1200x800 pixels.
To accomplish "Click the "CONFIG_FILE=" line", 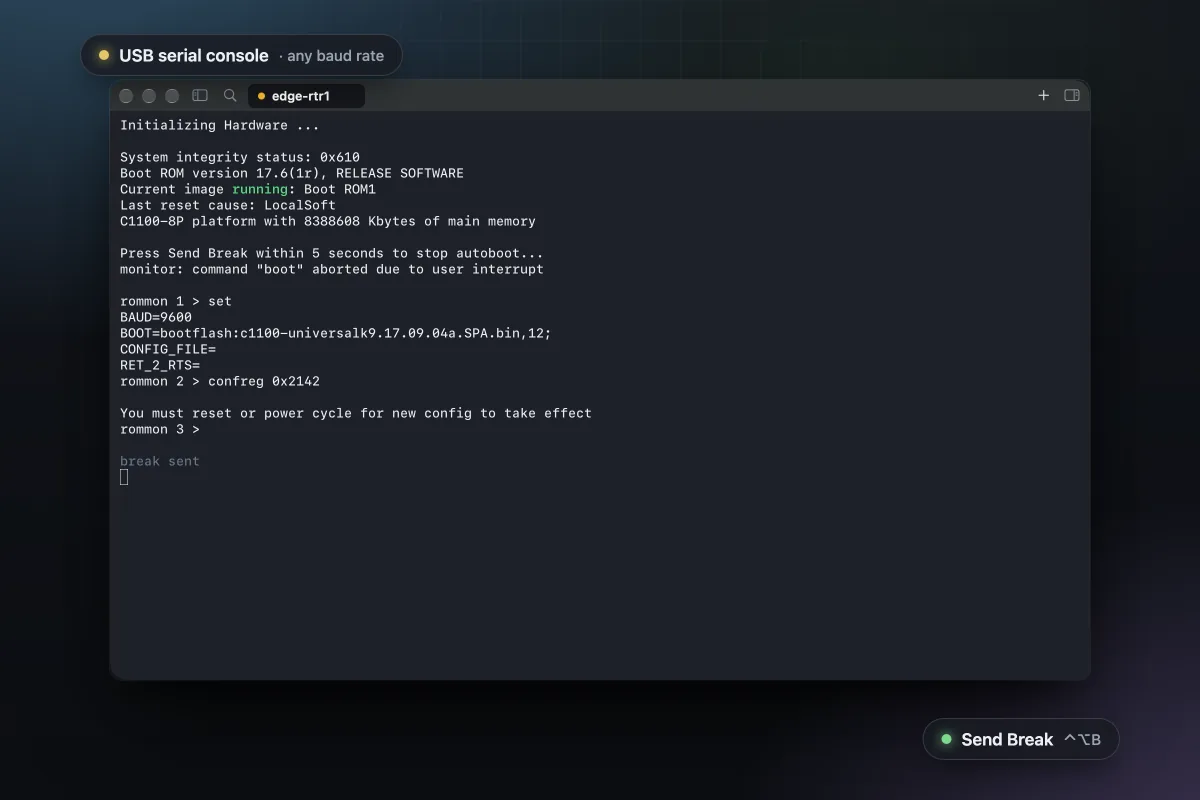I will coord(168,349).
